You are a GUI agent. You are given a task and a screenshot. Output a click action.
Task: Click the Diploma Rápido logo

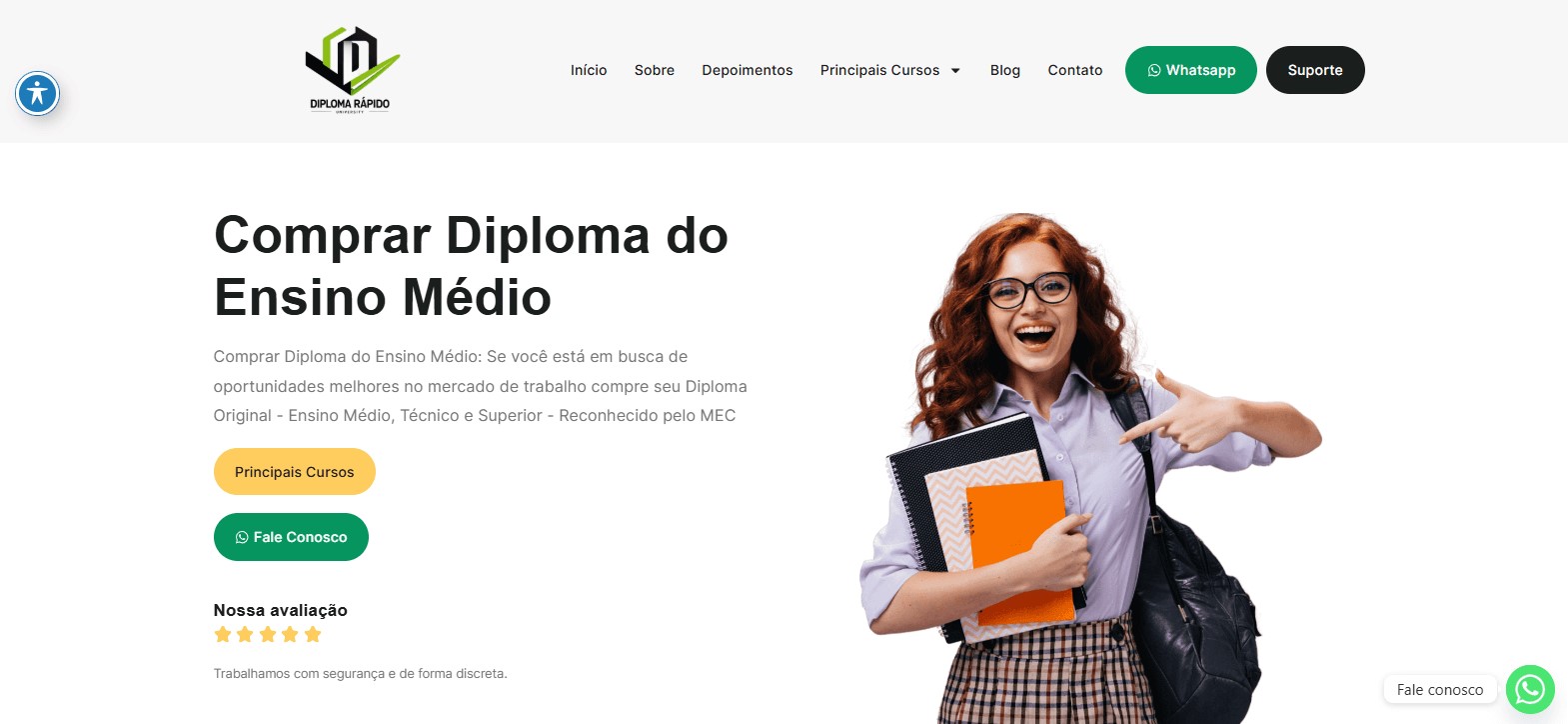pyautogui.click(x=351, y=70)
